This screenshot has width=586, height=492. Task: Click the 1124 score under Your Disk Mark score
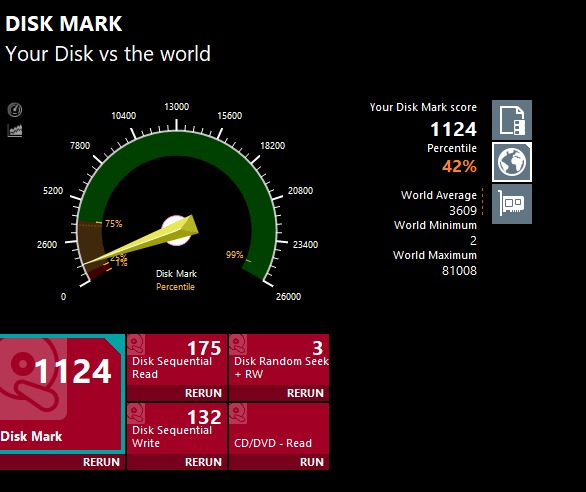pyautogui.click(x=453, y=130)
